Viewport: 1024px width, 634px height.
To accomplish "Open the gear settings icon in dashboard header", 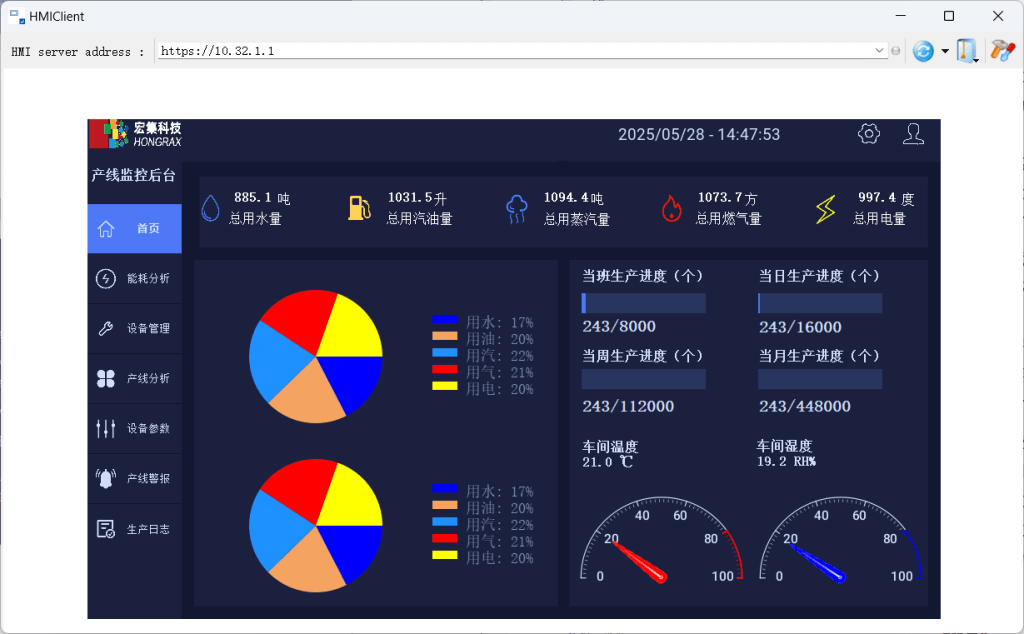I will pyautogui.click(x=869, y=134).
